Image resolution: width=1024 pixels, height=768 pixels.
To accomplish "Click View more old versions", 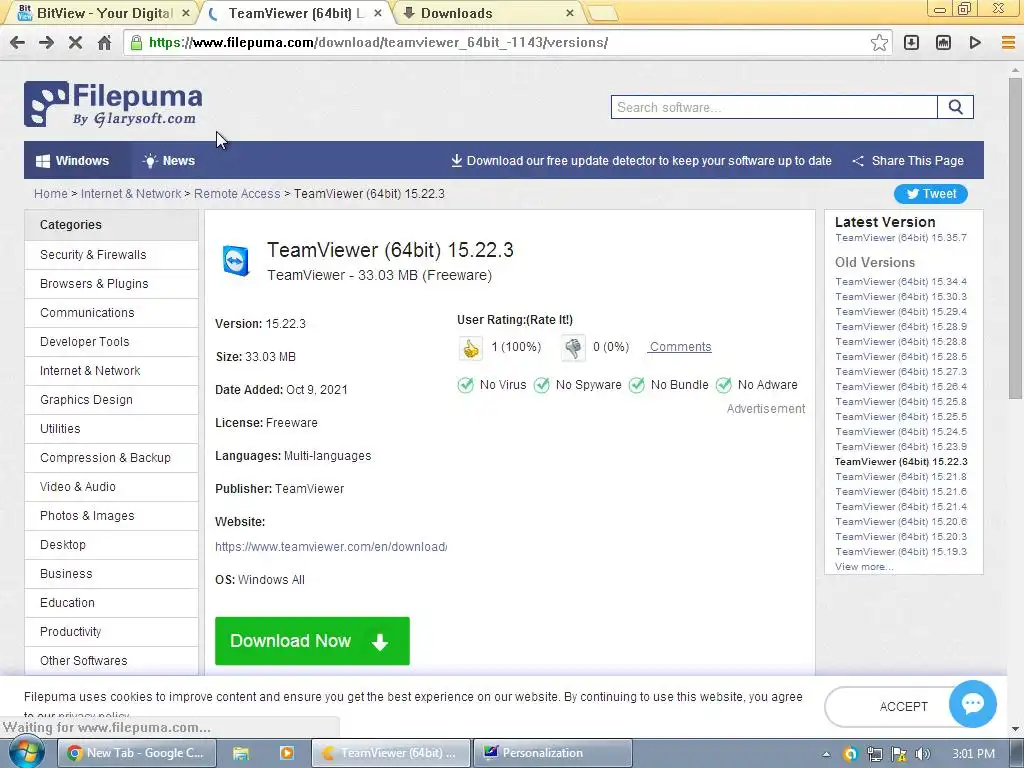I will tap(864, 567).
